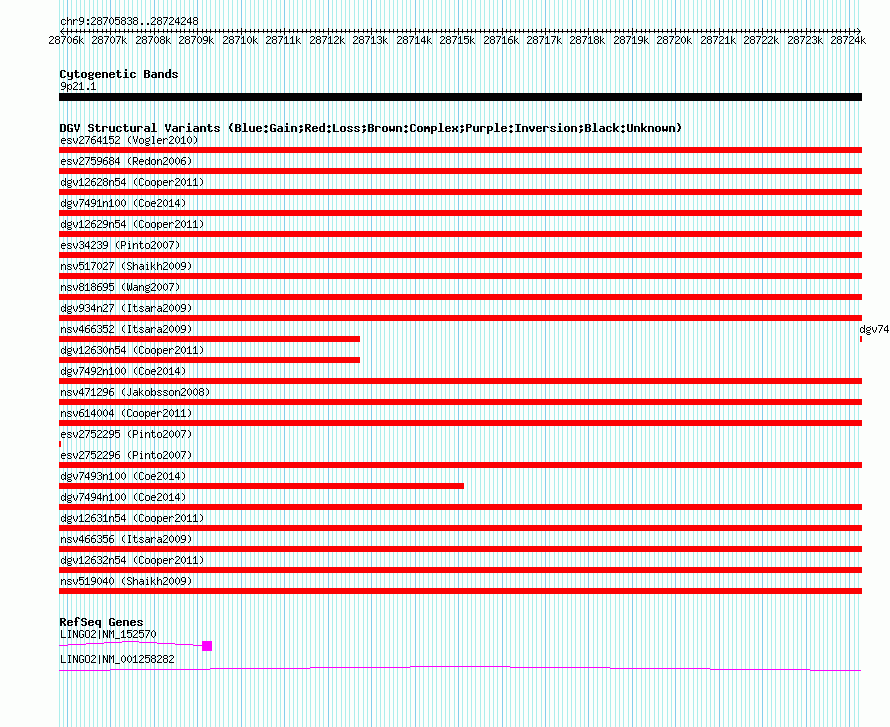Open variant esv34239 (Pinto2007) label

120,245
